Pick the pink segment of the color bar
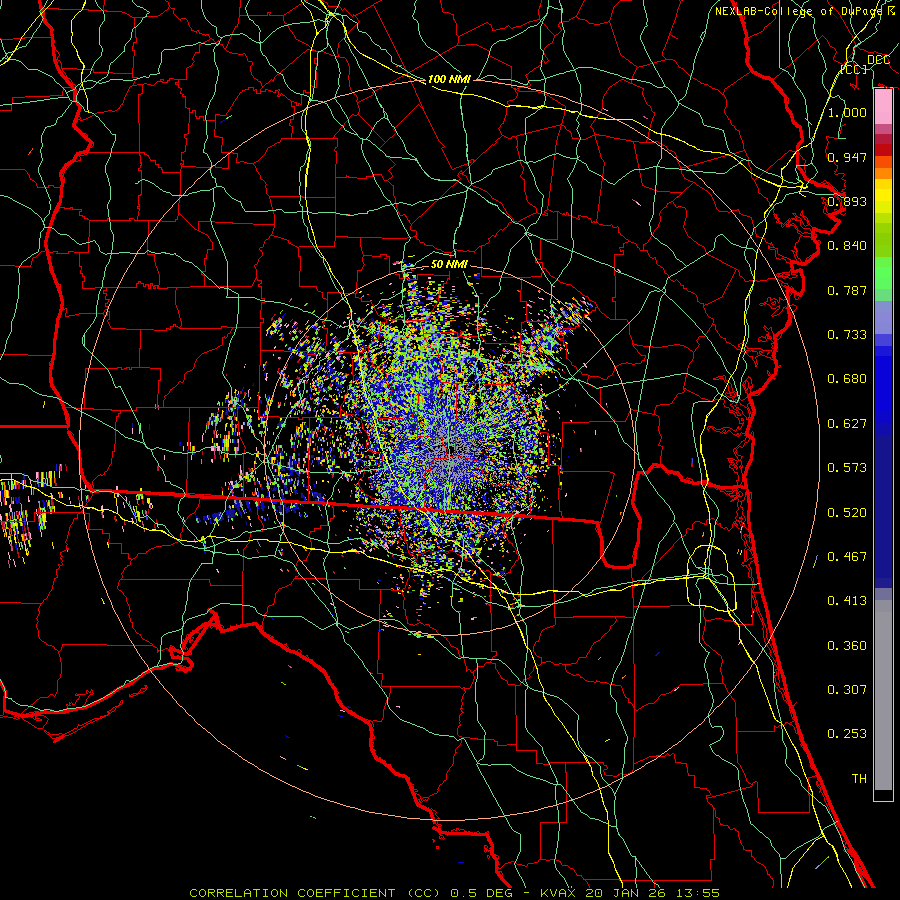The image size is (900, 900). click(883, 107)
